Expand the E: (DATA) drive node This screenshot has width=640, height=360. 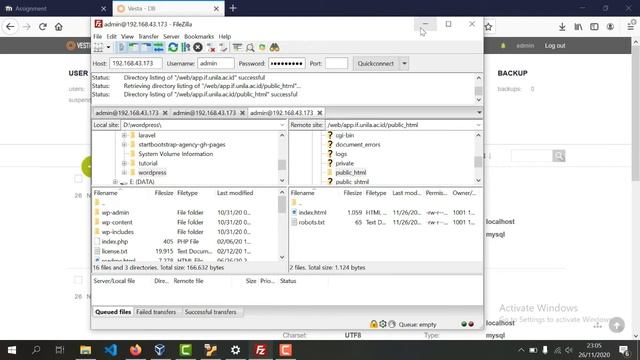(115, 182)
